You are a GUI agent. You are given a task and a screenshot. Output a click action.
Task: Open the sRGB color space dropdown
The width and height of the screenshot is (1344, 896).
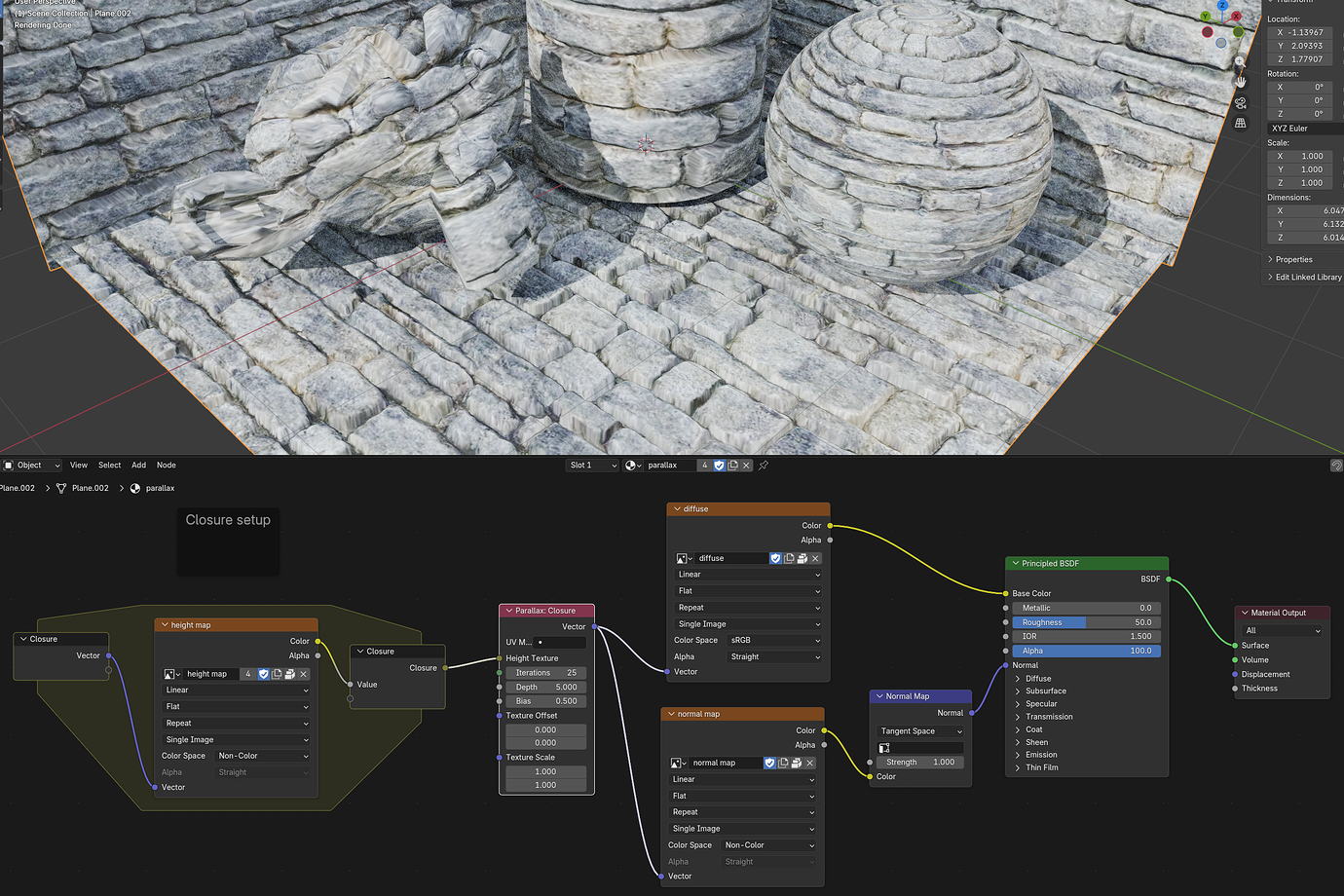pos(775,641)
